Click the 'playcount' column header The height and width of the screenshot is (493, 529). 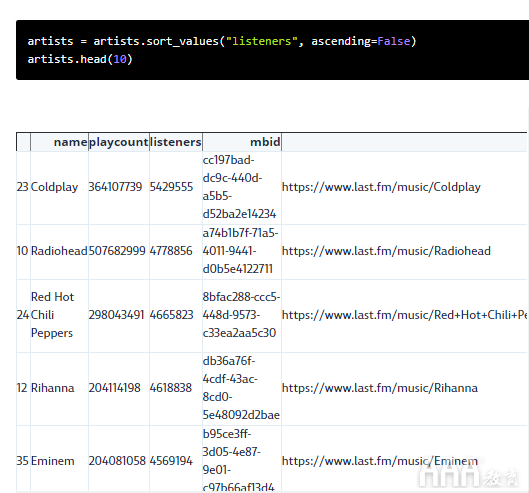[119, 142]
